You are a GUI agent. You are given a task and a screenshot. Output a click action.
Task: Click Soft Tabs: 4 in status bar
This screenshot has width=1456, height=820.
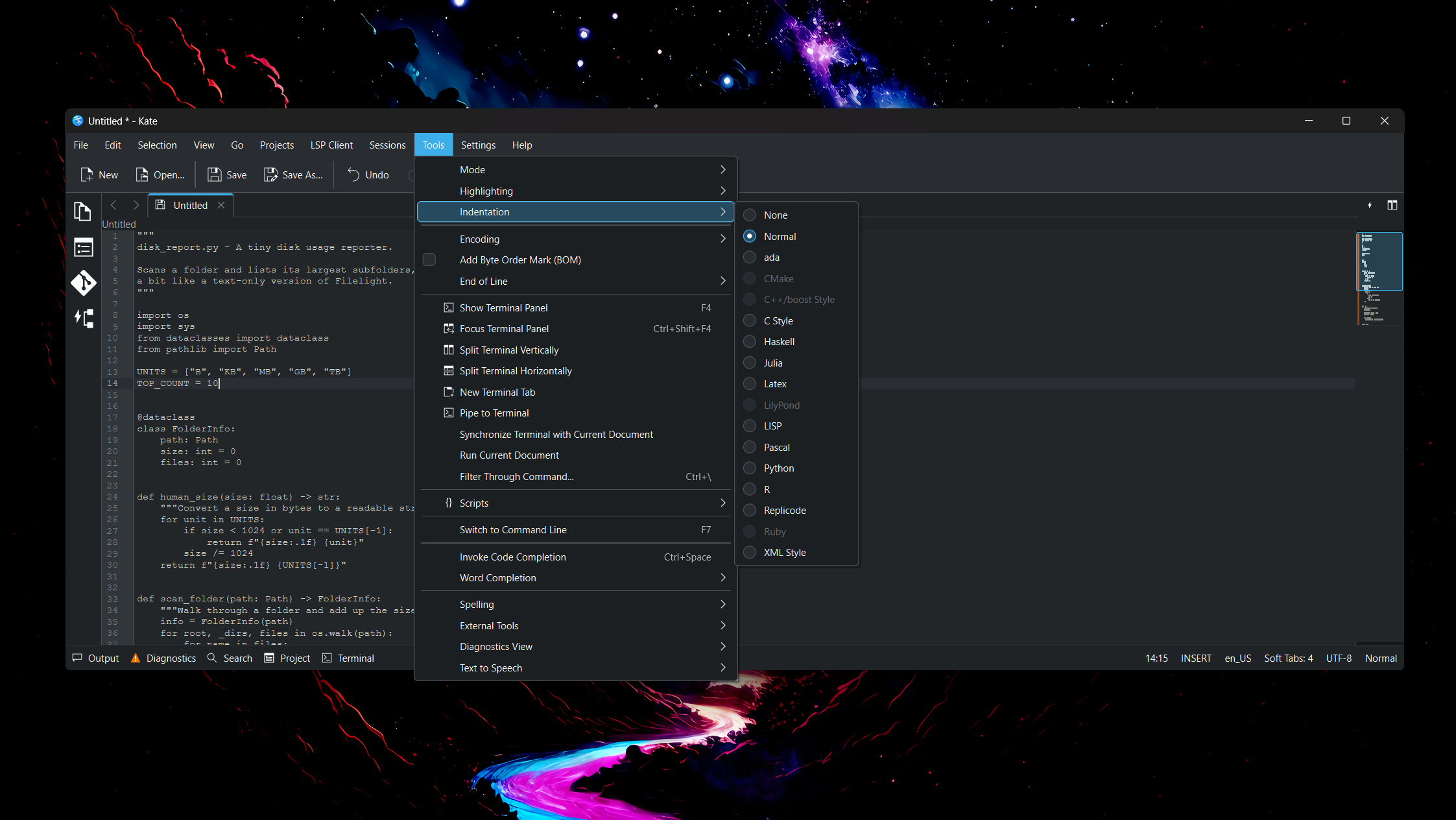(x=1288, y=658)
